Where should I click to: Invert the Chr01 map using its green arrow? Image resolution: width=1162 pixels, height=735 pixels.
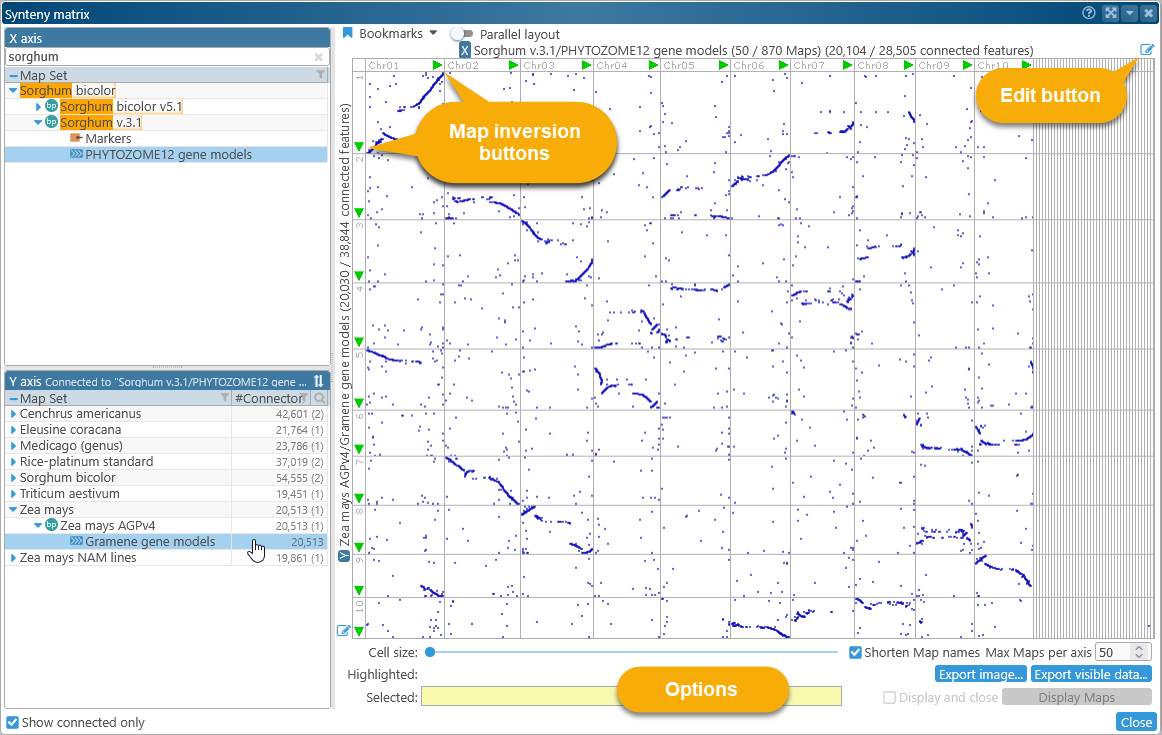tap(437, 66)
